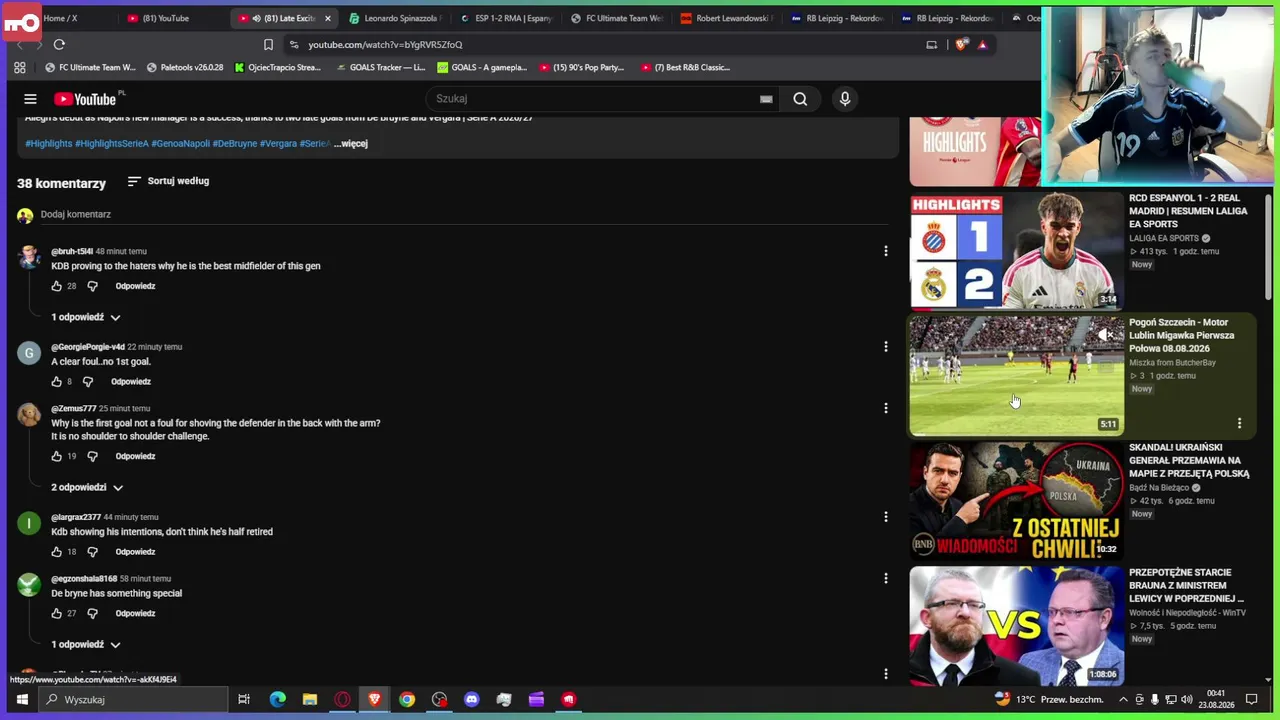This screenshot has height=720, width=1280.
Task: Launch Opera from the taskbar
Action: click(x=342, y=699)
